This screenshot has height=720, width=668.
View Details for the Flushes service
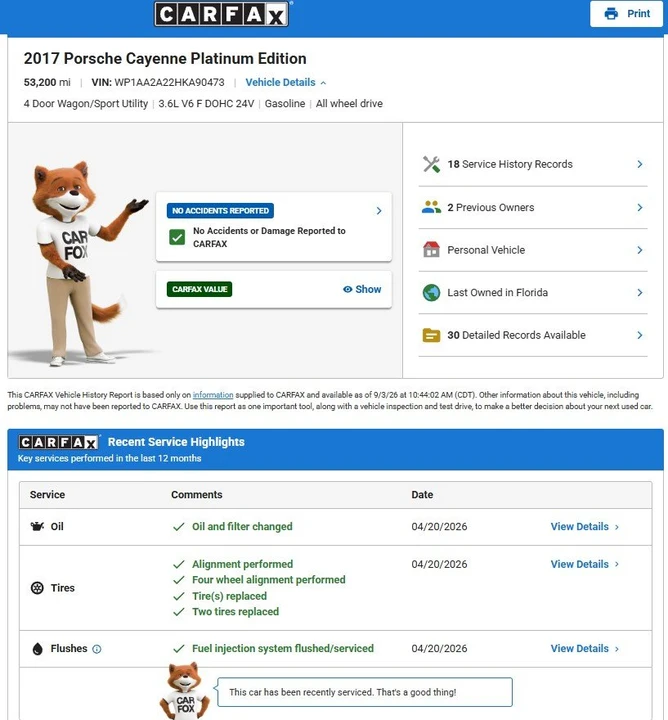click(584, 648)
